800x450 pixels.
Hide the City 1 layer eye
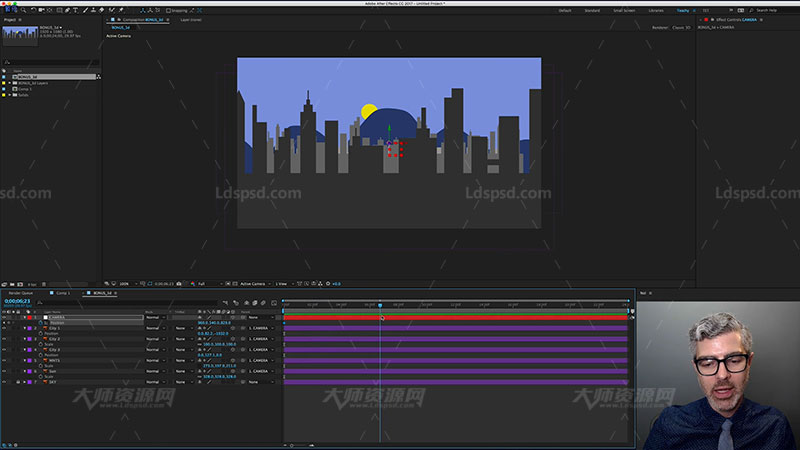(4, 328)
